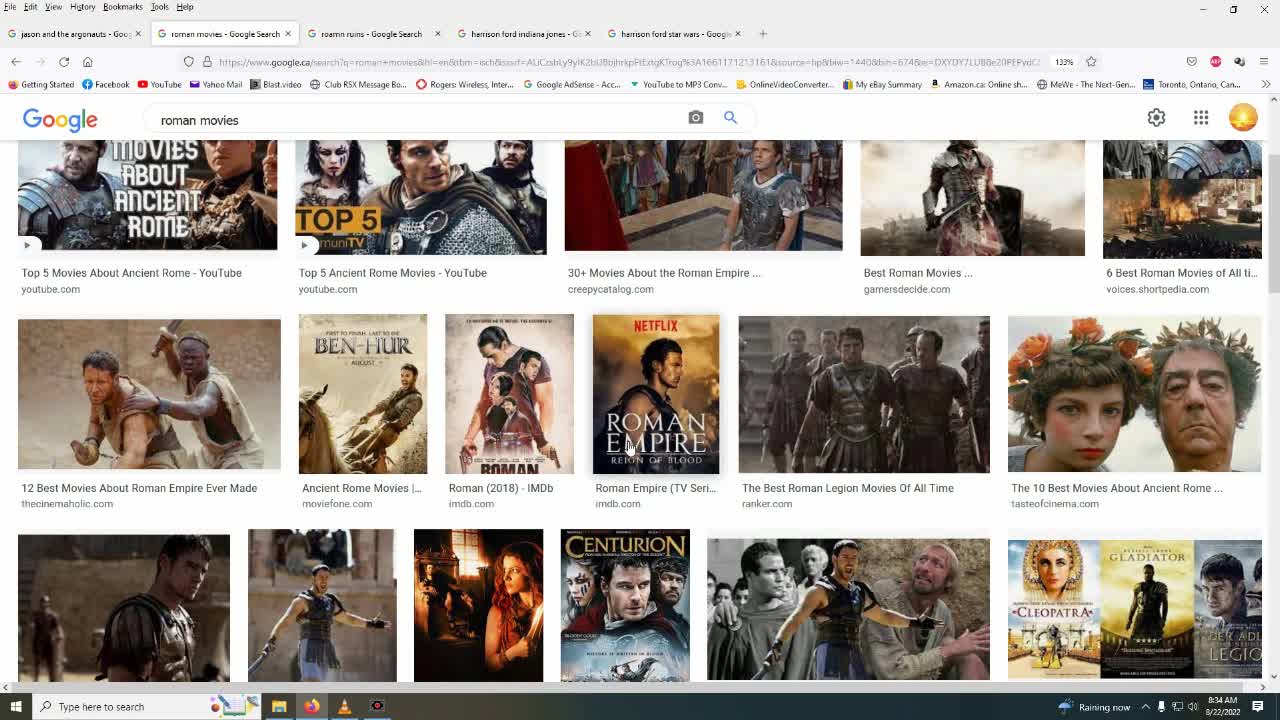Open YouTube to MP3 Converter bookmark
1280x720 pixels.
(678, 84)
